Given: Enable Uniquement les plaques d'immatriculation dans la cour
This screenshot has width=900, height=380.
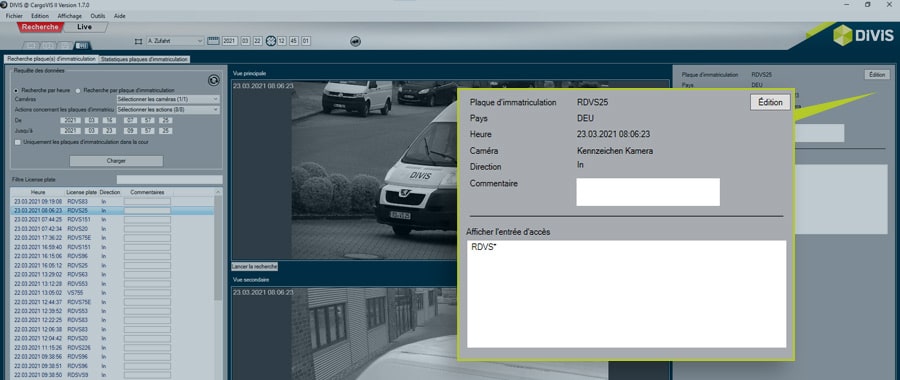Looking at the screenshot, I should [x=18, y=142].
